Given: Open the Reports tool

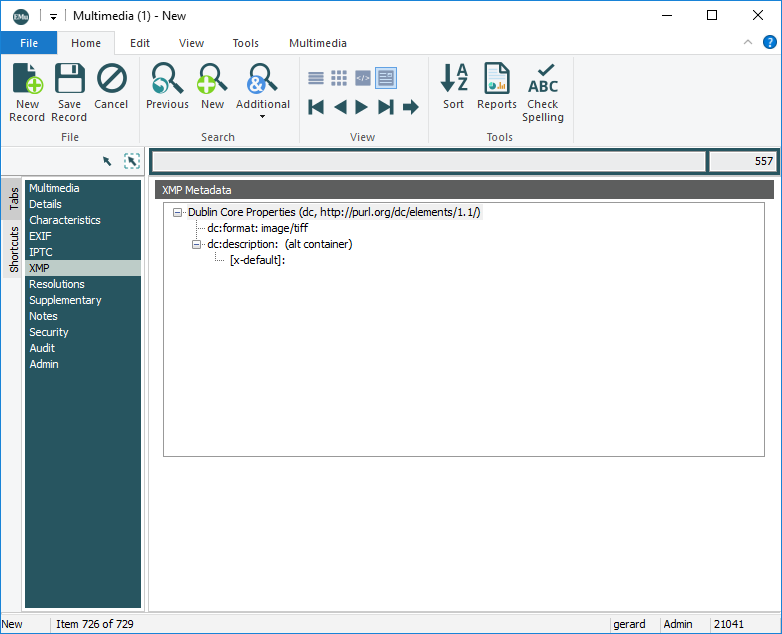Looking at the screenshot, I should click(496, 87).
